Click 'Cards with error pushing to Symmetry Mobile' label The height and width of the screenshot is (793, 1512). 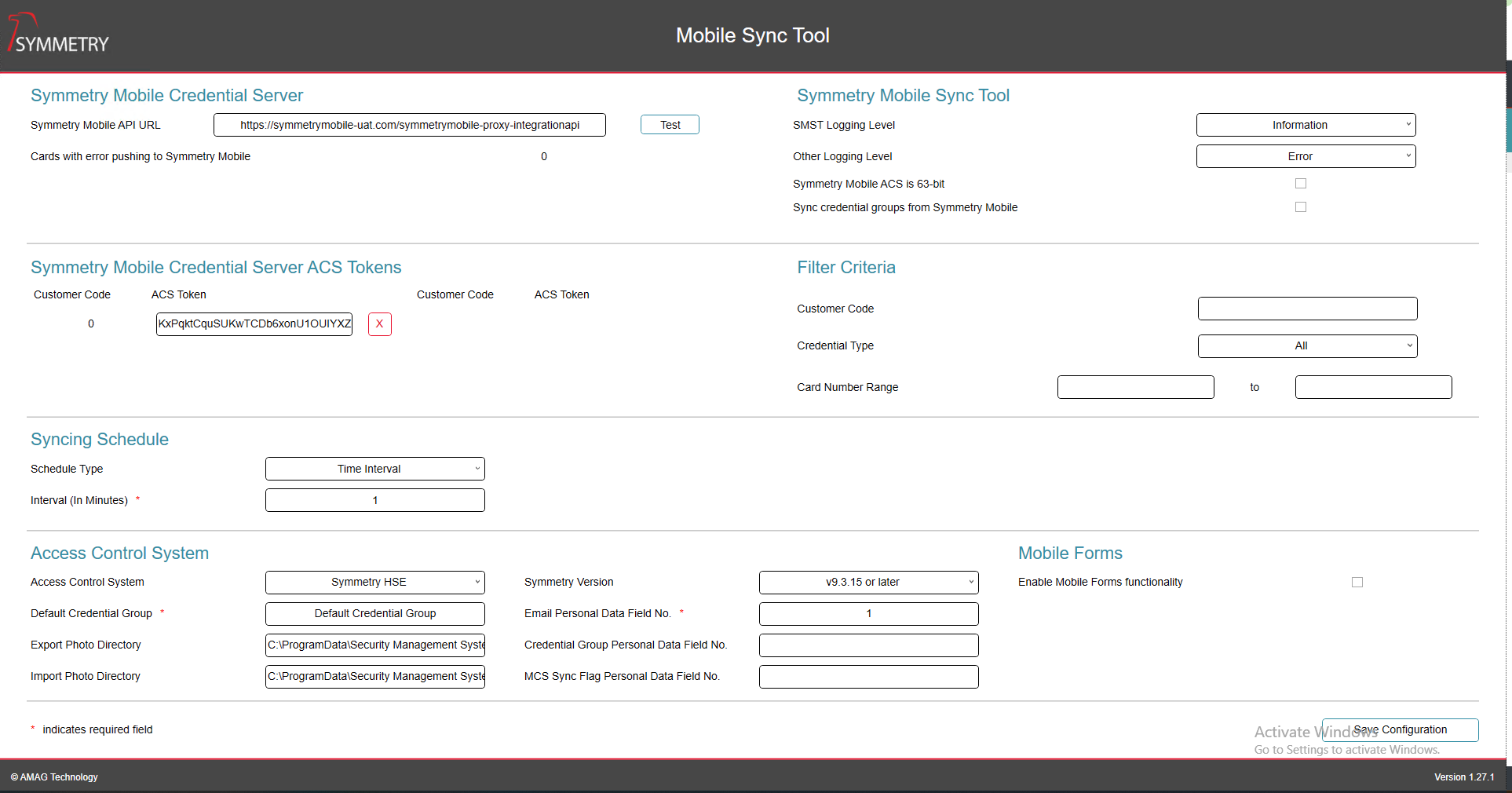[x=141, y=156]
